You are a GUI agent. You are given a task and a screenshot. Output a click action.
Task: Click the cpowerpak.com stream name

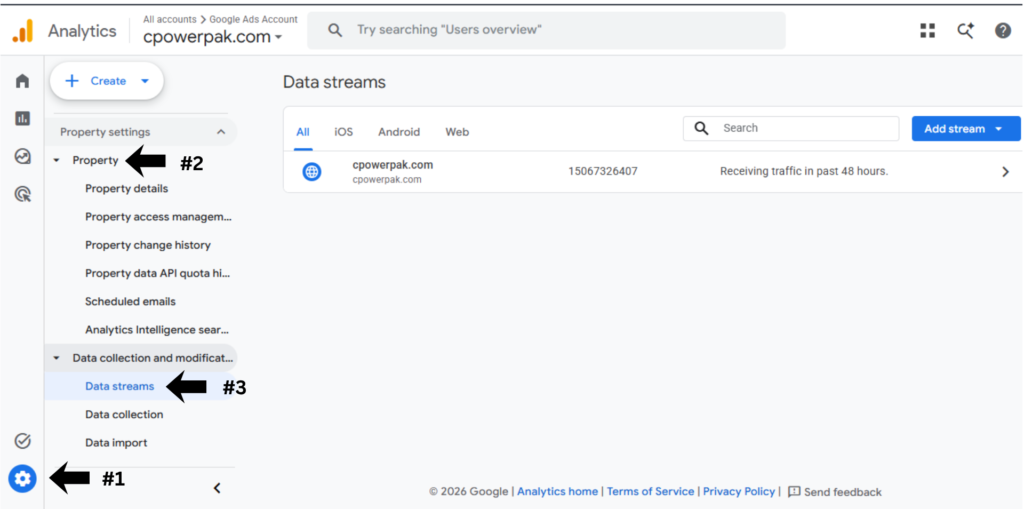click(x=392, y=165)
